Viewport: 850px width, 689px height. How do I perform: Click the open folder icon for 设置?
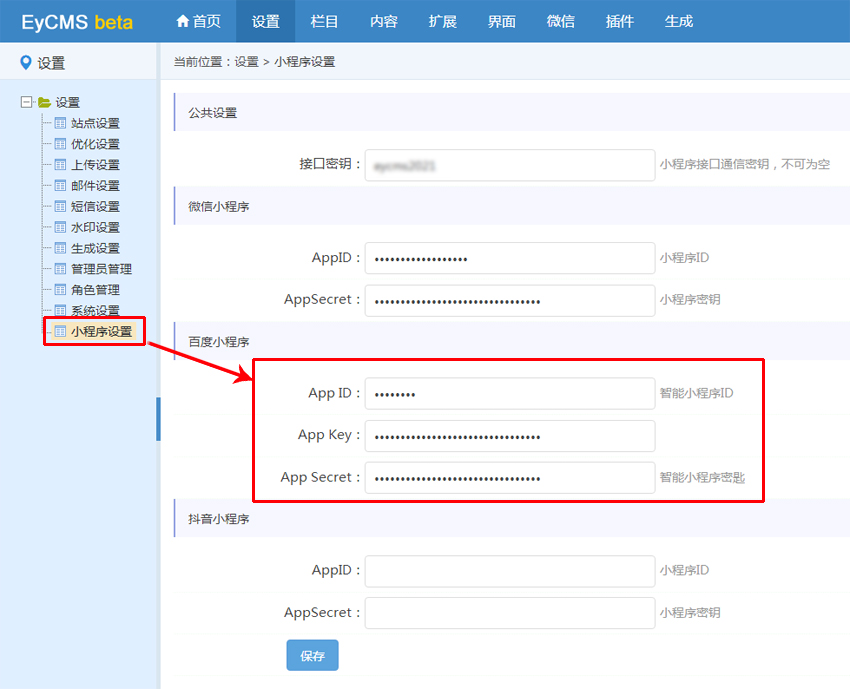pos(44,102)
